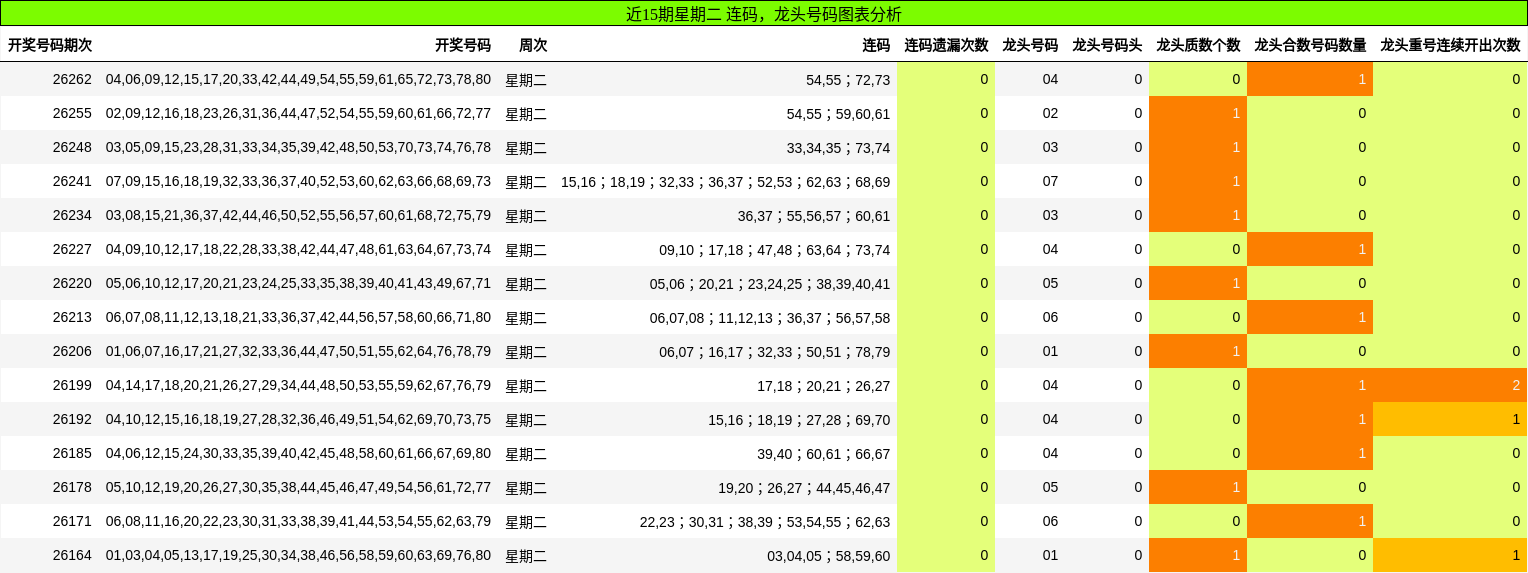The image size is (1528, 573).
Task: Click the 龙头质数个数 column header
Action: (x=1198, y=45)
